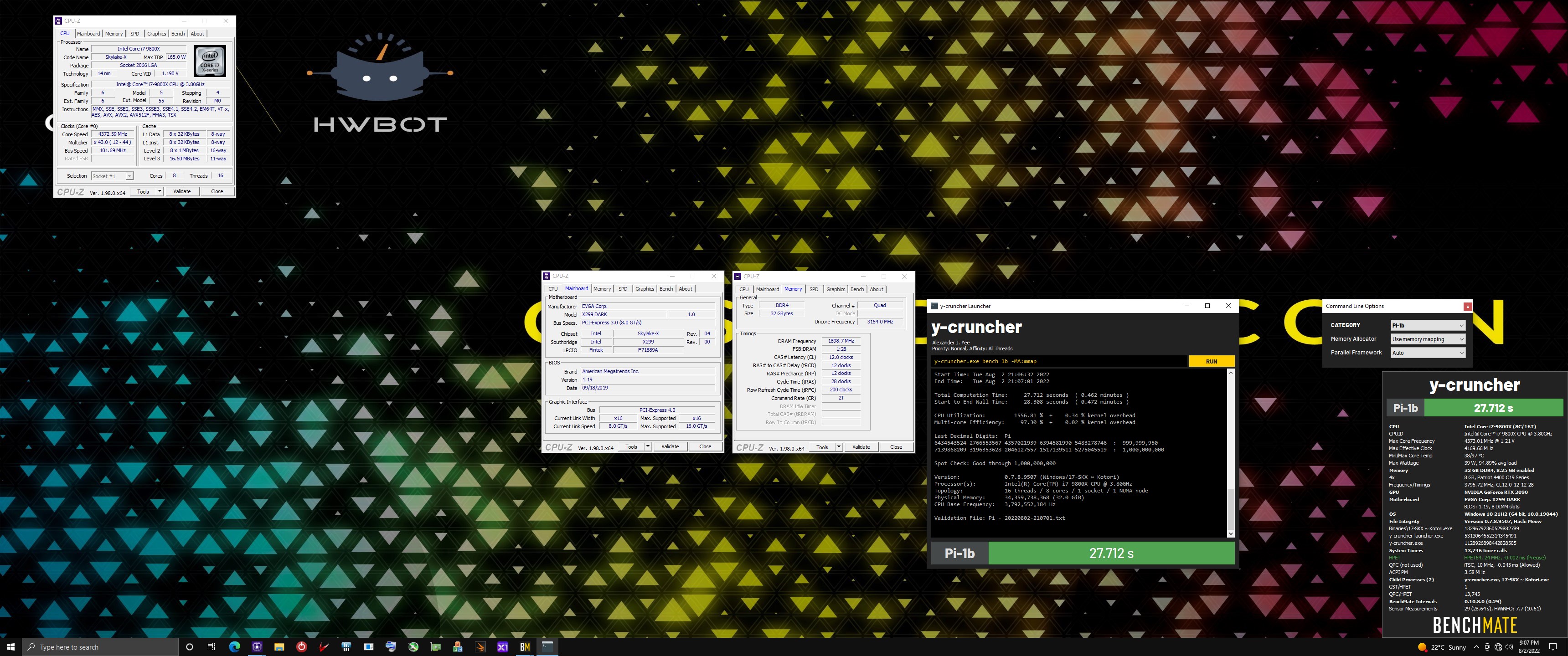Image resolution: width=1568 pixels, height=656 pixels.
Task: Click Tools button in DDR4 timings window
Action: click(x=822, y=446)
